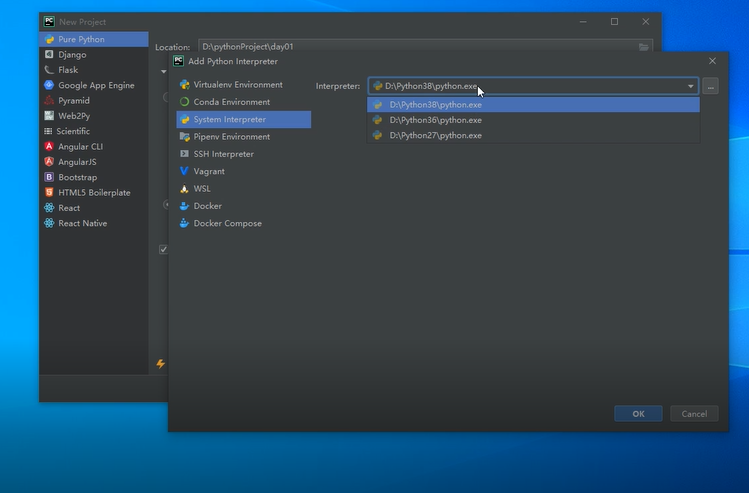
Task: Switch to Virtualenv Environment
Action: [244, 85]
